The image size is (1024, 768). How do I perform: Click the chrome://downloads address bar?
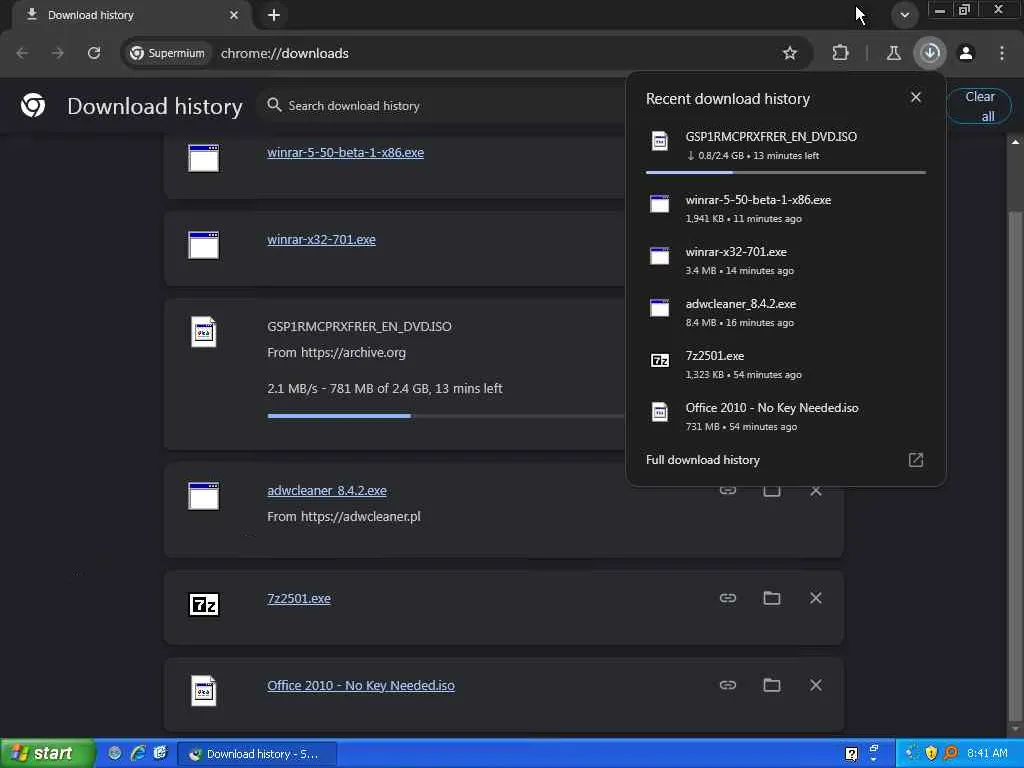(284, 53)
